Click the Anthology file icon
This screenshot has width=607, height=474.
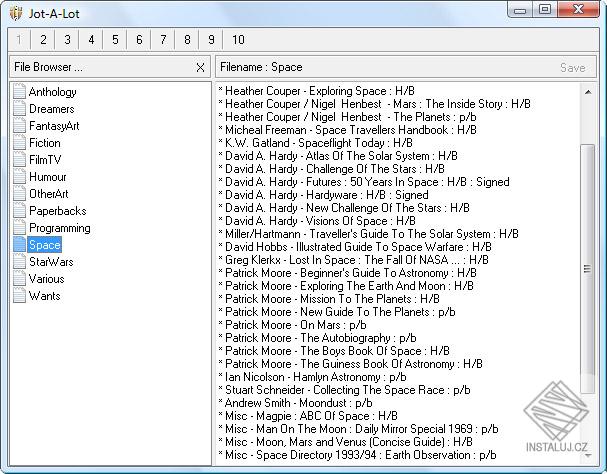coord(19,91)
